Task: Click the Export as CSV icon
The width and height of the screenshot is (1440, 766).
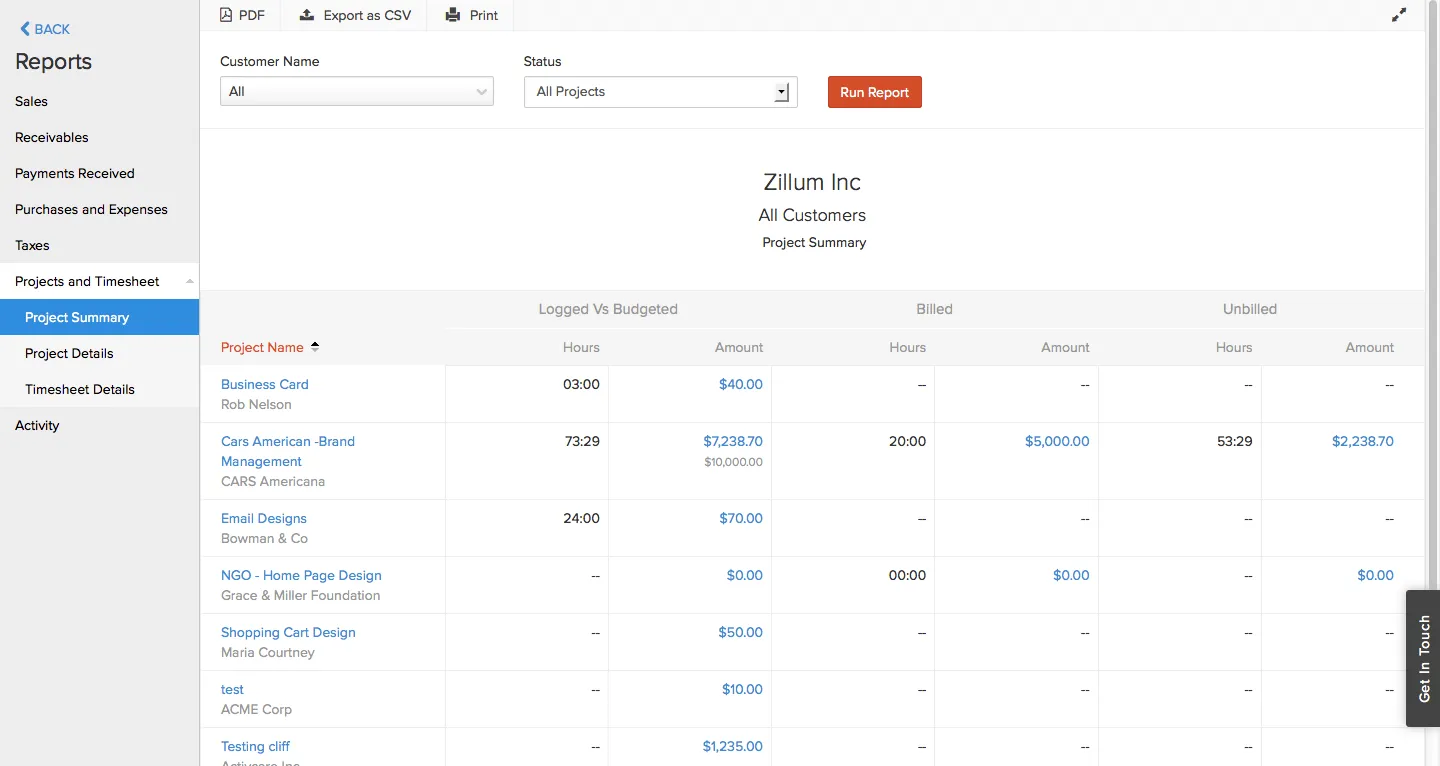Action: point(307,15)
